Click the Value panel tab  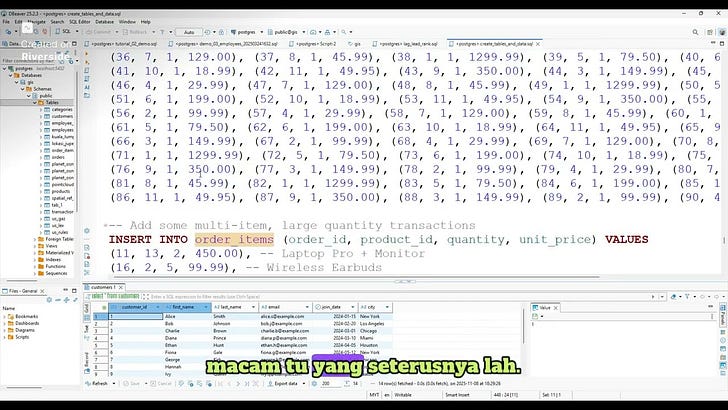click(x=545, y=308)
